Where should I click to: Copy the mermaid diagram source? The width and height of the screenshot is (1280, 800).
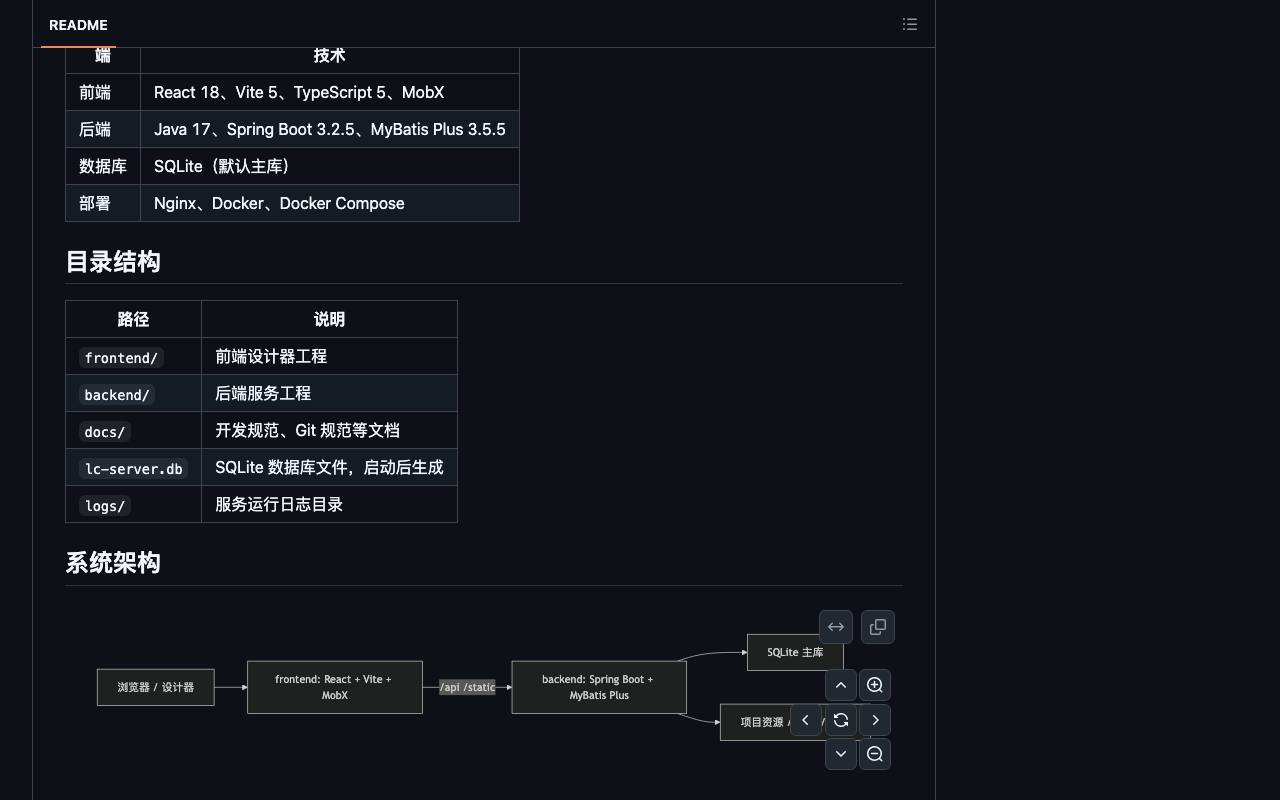pyautogui.click(x=878, y=627)
